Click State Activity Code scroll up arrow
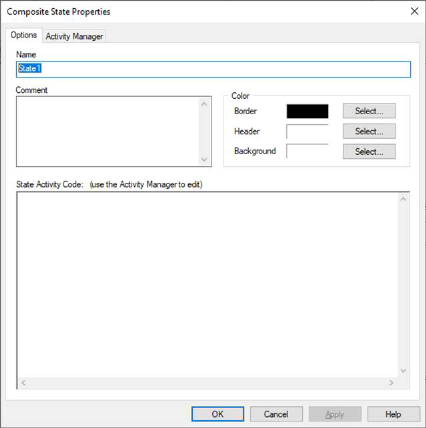The width and height of the screenshot is (426, 428). tap(403, 199)
